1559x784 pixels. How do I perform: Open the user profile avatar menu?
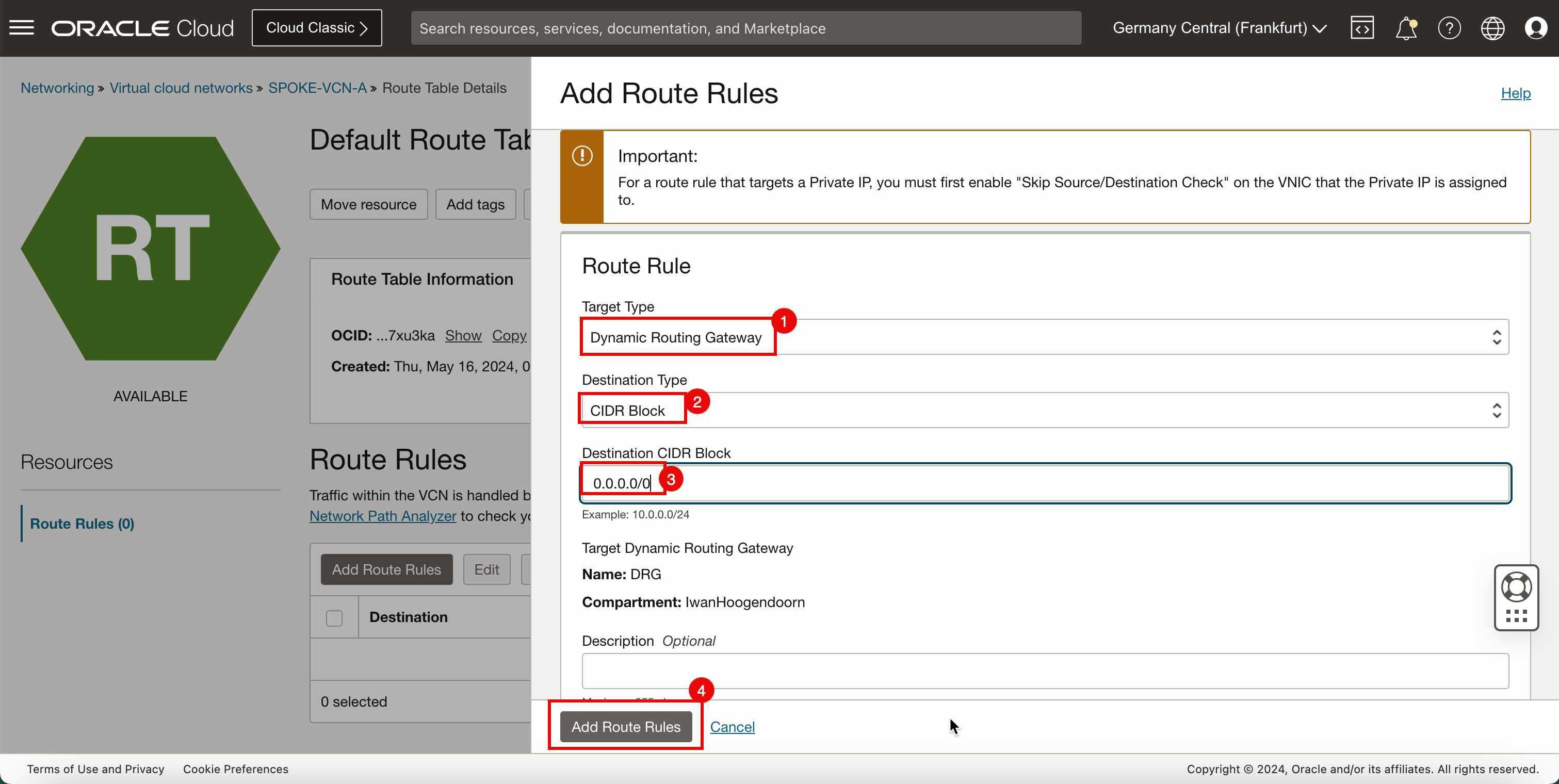[x=1536, y=28]
